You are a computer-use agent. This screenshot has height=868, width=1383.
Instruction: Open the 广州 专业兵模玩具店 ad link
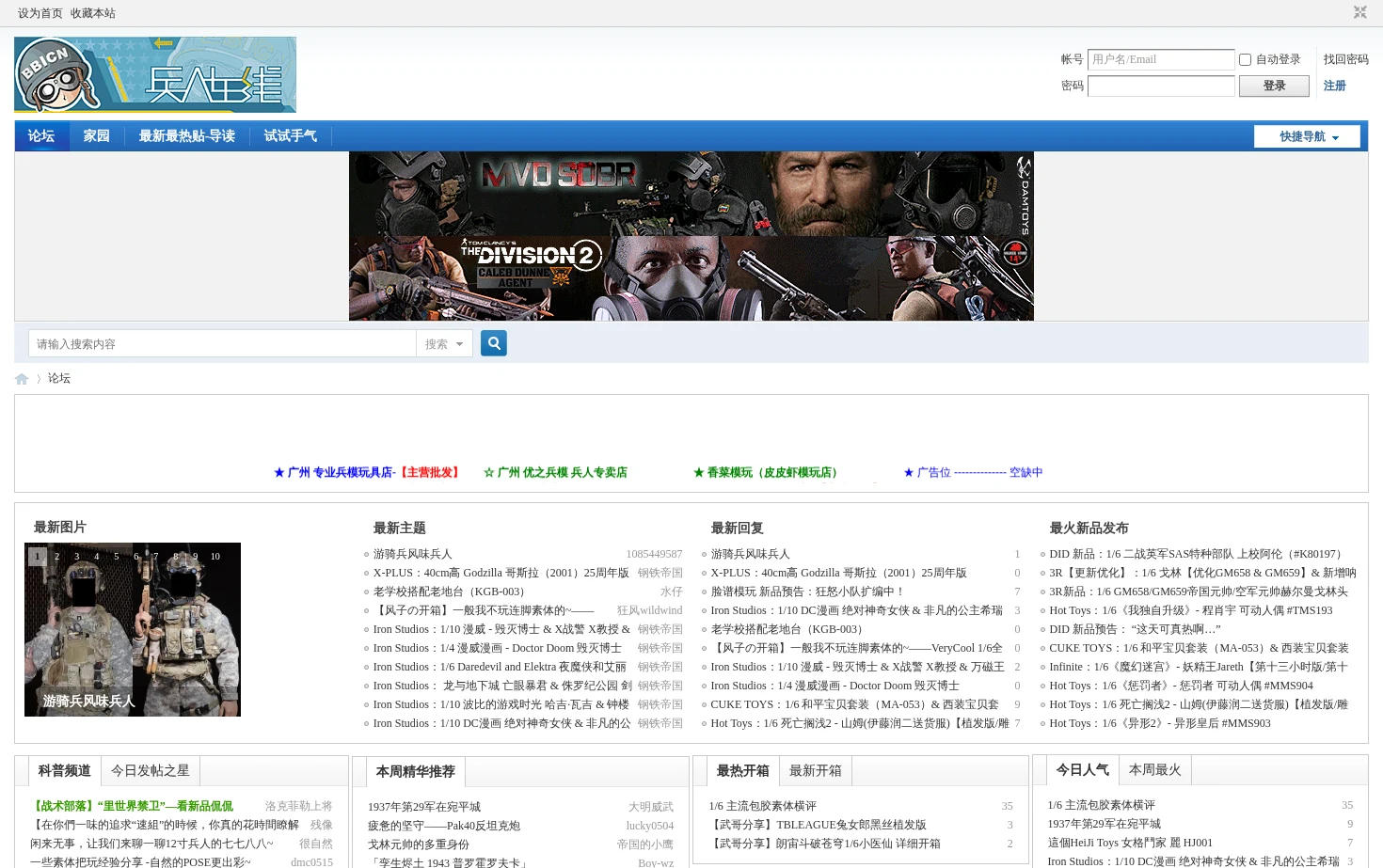tap(368, 472)
